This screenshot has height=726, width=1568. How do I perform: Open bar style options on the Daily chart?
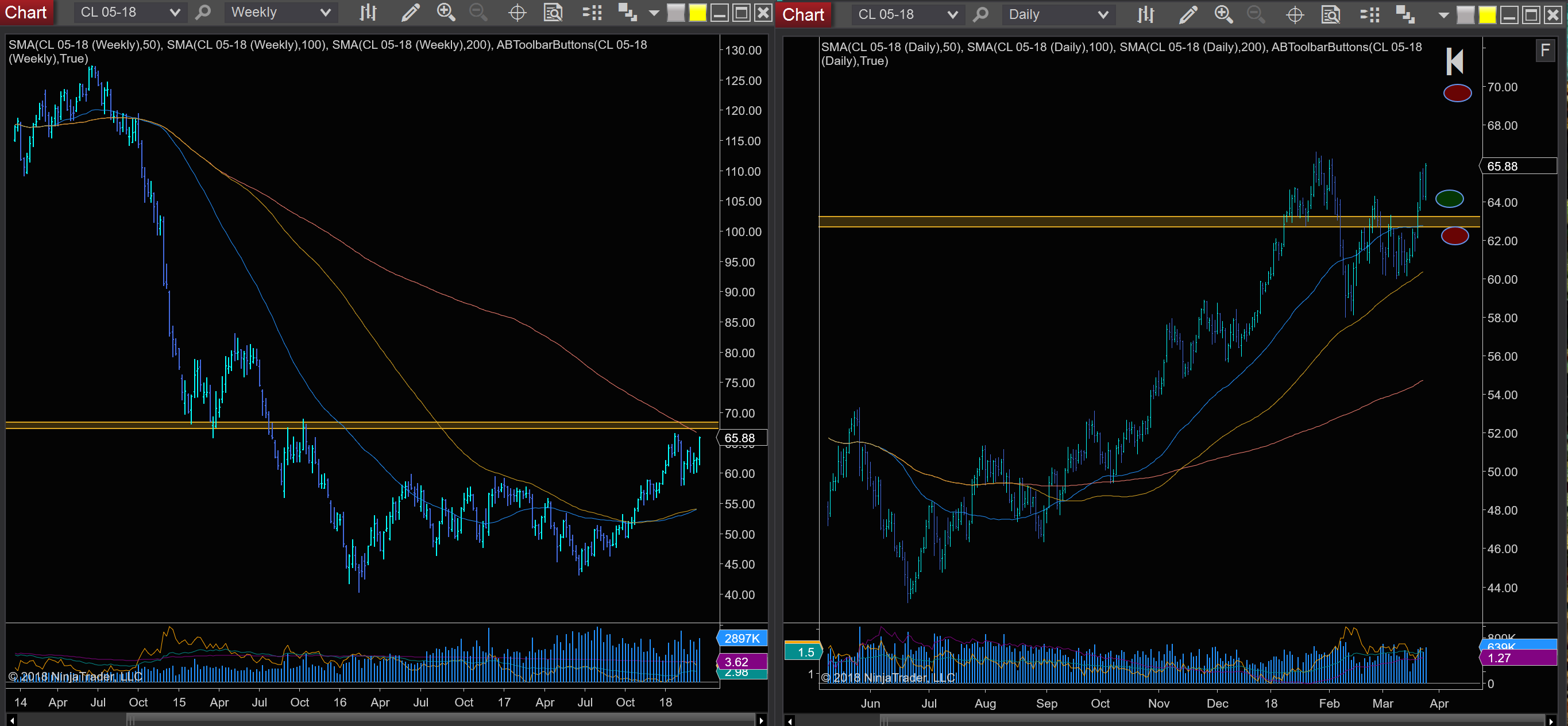tap(1145, 14)
